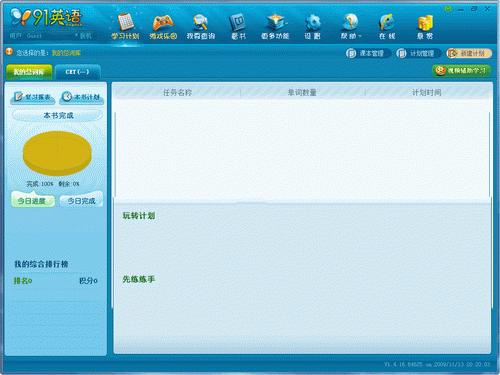Switch to the CET(一) tab
The height and width of the screenshot is (375, 500).
tap(77, 72)
